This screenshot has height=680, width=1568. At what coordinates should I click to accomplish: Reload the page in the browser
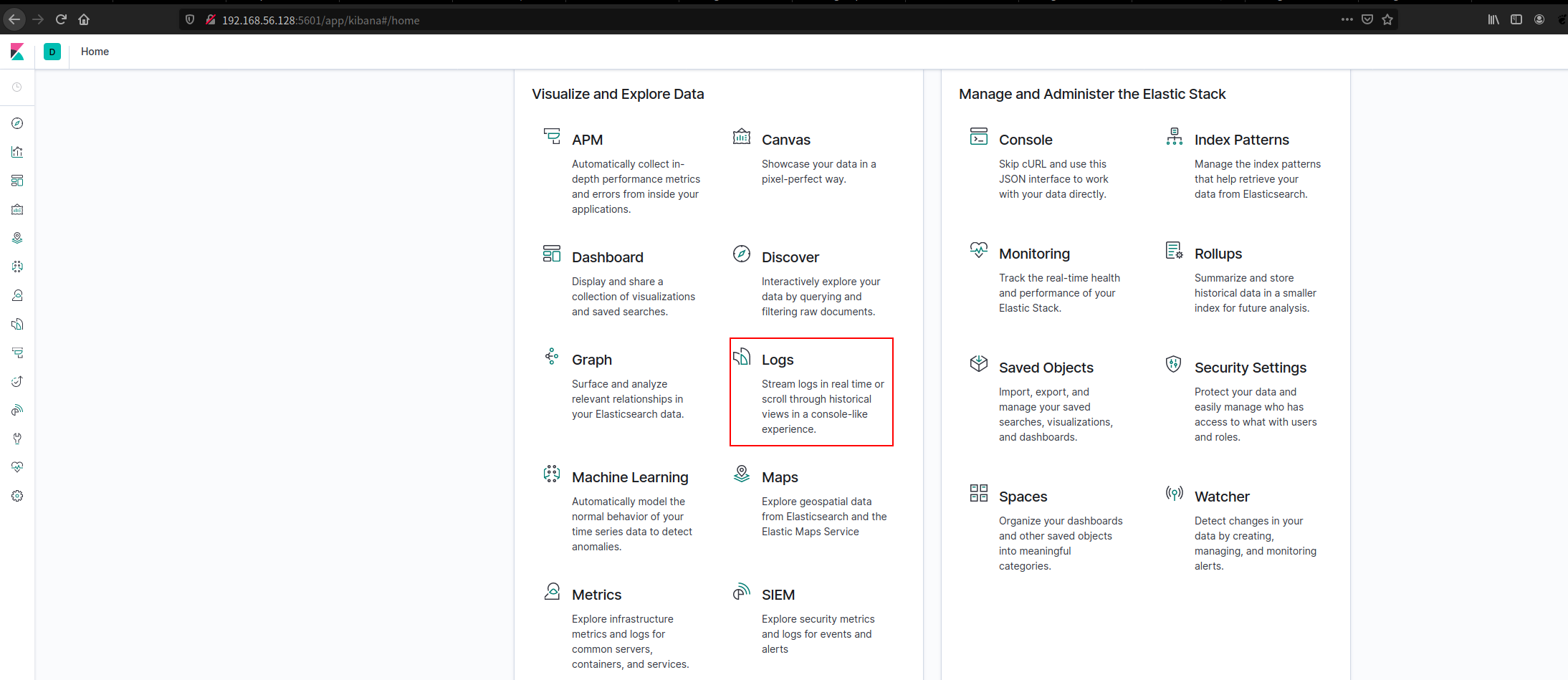pos(61,19)
